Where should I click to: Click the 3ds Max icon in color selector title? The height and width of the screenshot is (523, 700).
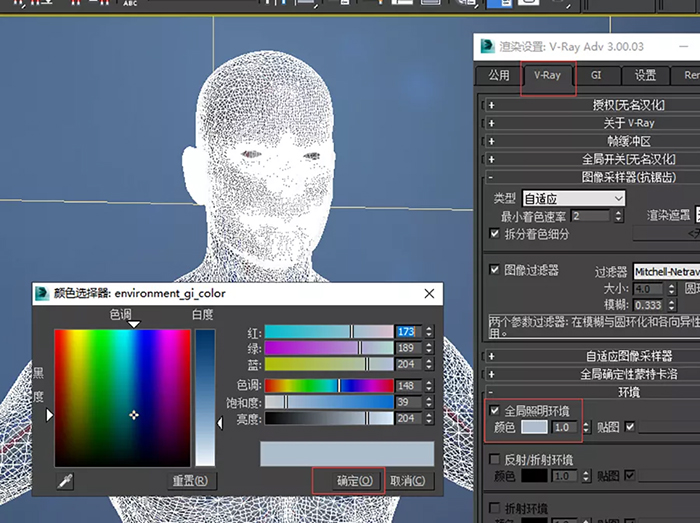pyautogui.click(x=42, y=293)
